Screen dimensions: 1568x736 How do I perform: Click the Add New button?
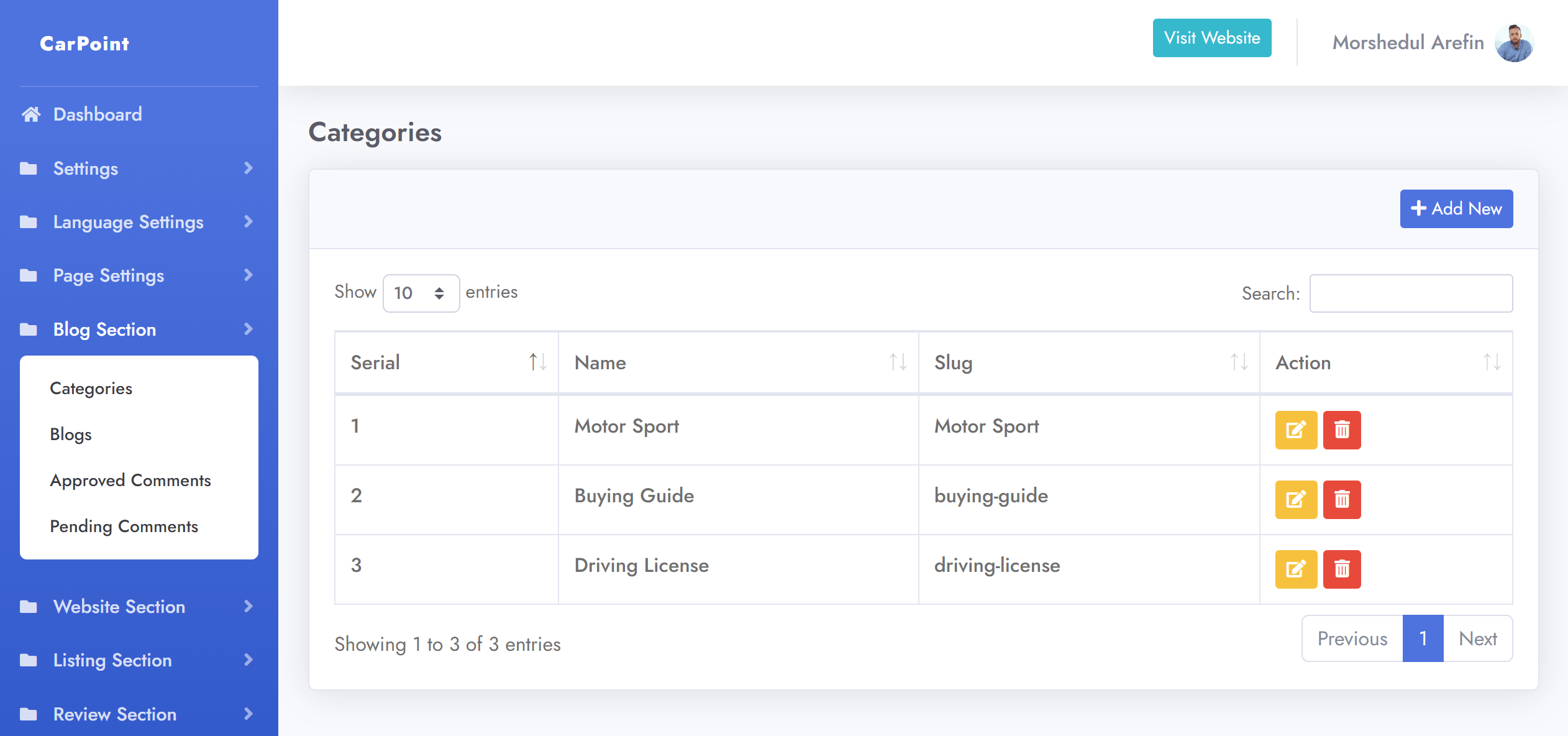(x=1456, y=209)
